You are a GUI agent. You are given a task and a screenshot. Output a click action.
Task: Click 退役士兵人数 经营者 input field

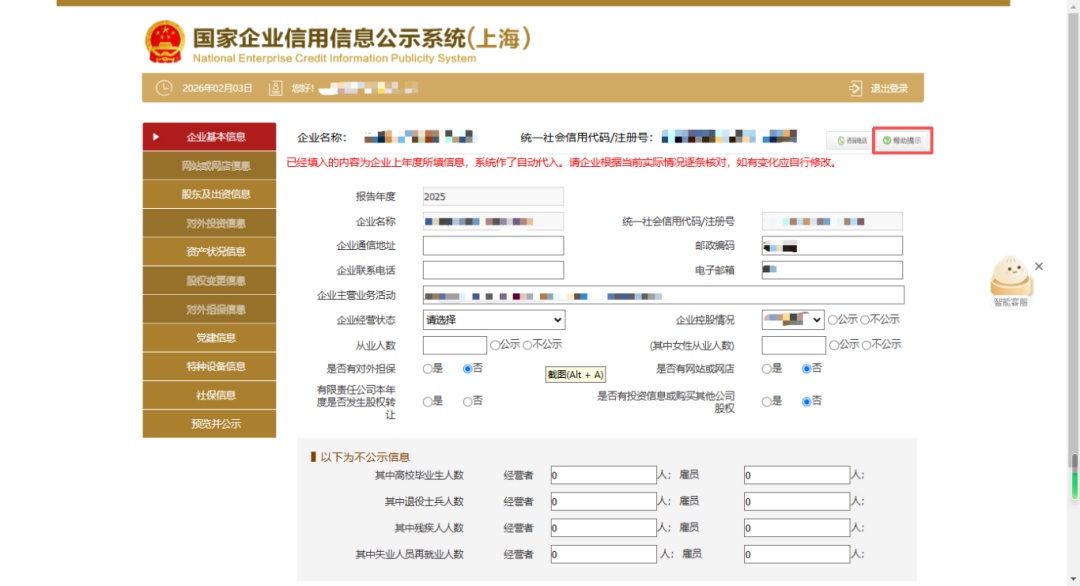coord(603,501)
